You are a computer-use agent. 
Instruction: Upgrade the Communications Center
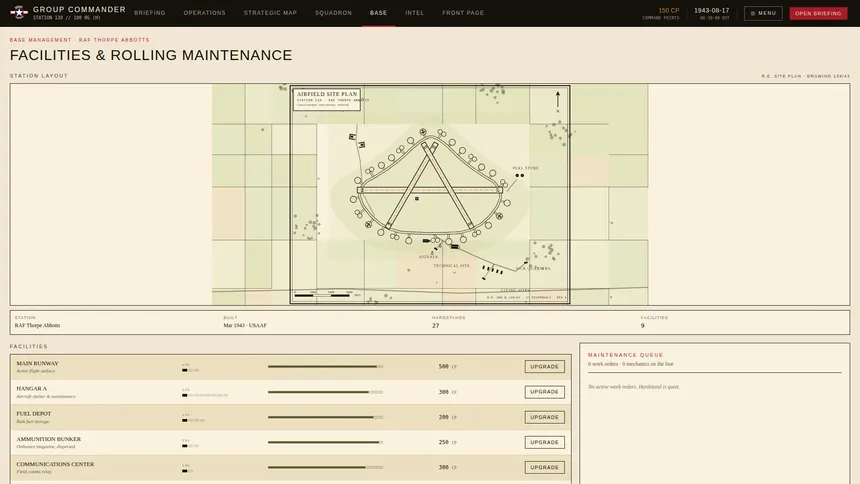click(545, 468)
